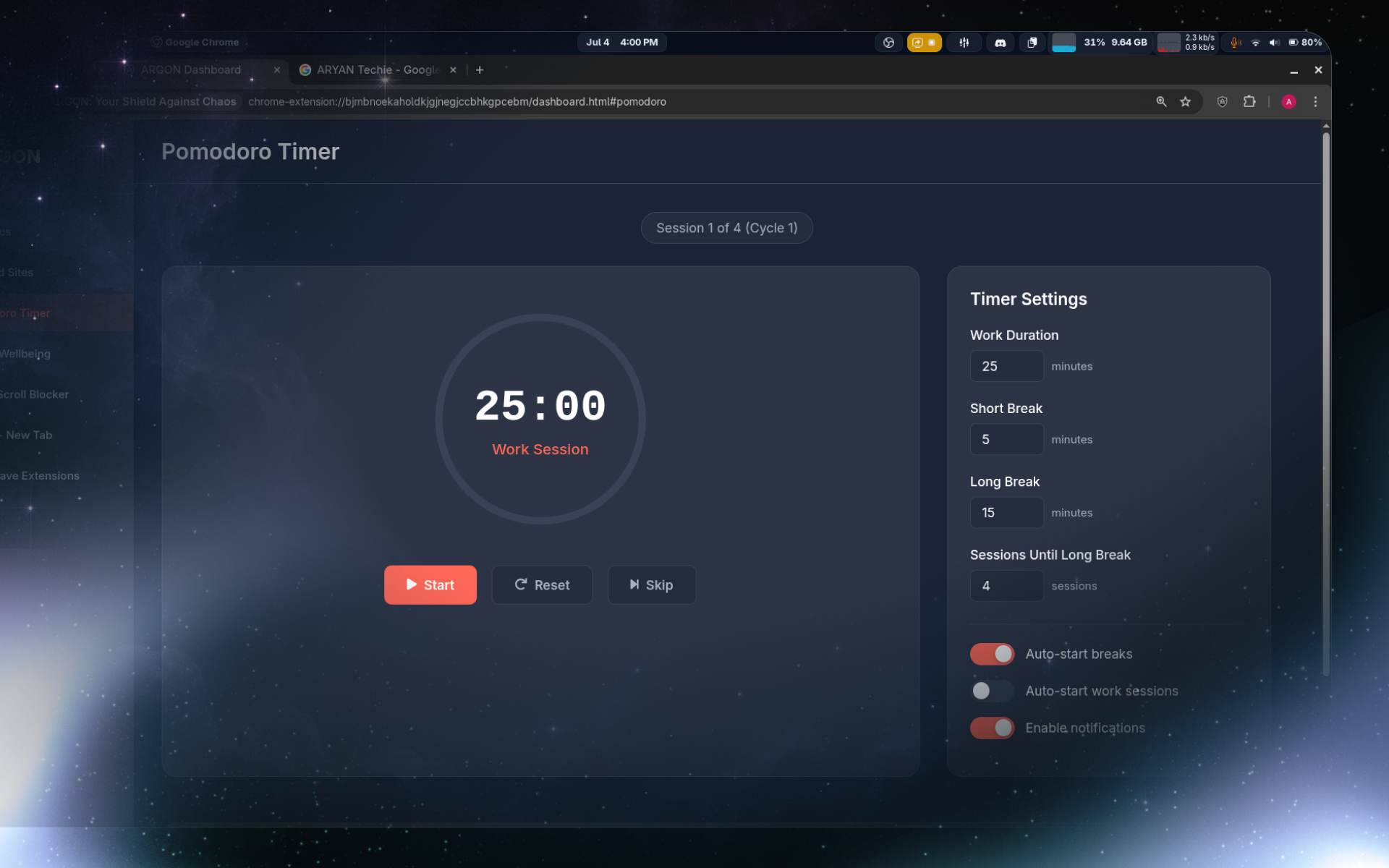Image resolution: width=1389 pixels, height=868 pixels.
Task: Enable Auto-start work sessions switch
Action: pos(992,691)
